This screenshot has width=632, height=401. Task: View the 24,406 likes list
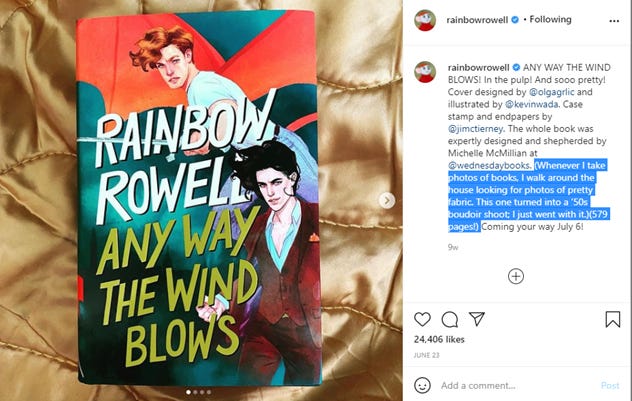point(439,339)
